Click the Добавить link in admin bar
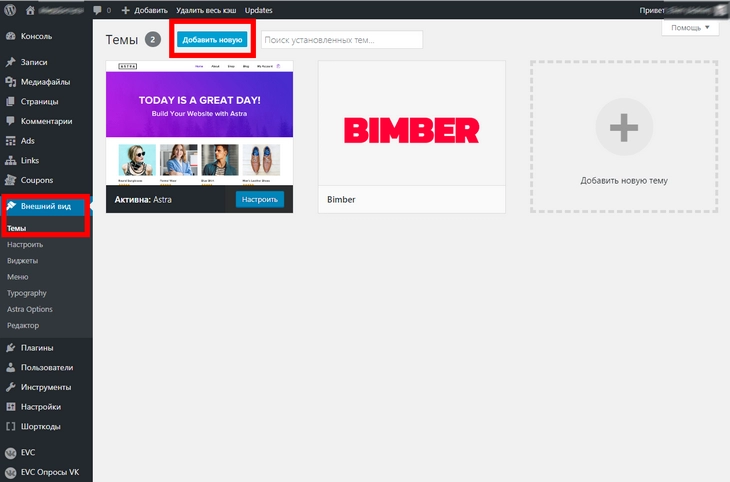The image size is (730, 482). coord(151,10)
